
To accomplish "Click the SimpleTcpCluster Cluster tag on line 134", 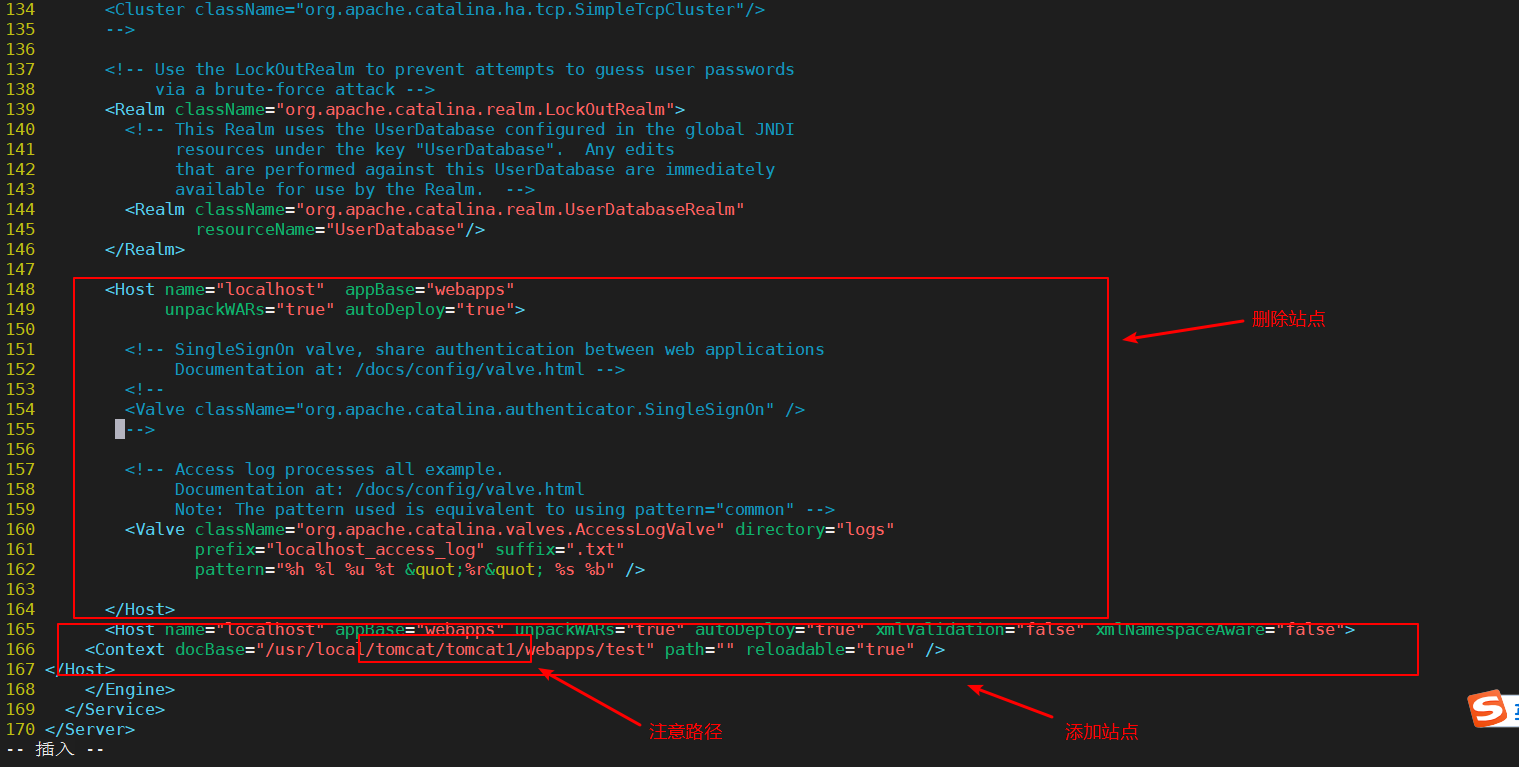I will (435, 10).
